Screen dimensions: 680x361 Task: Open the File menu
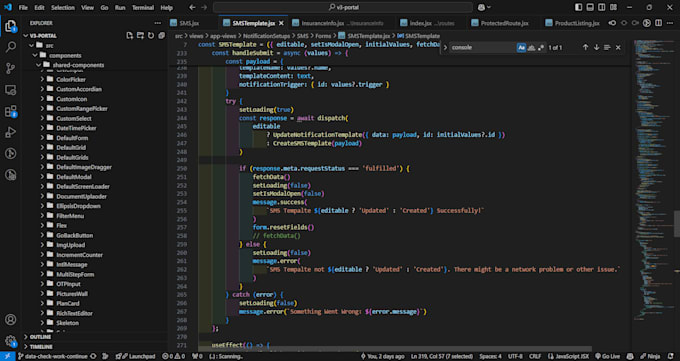point(23,7)
